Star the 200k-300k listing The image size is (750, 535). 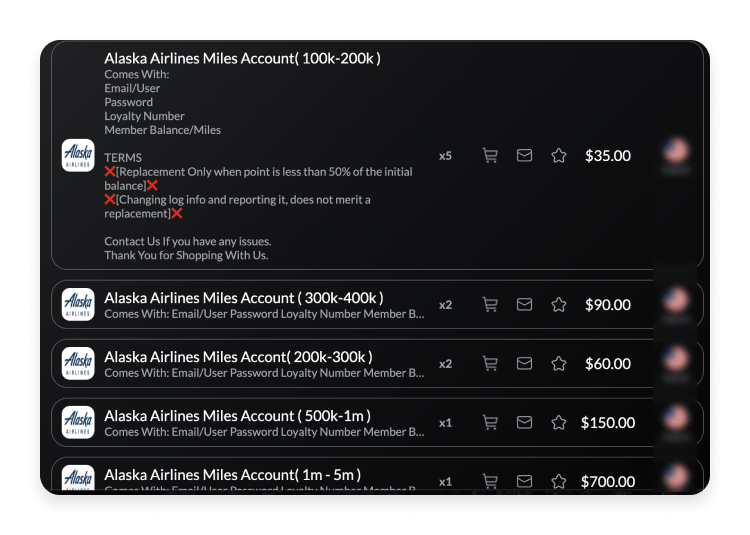559,364
